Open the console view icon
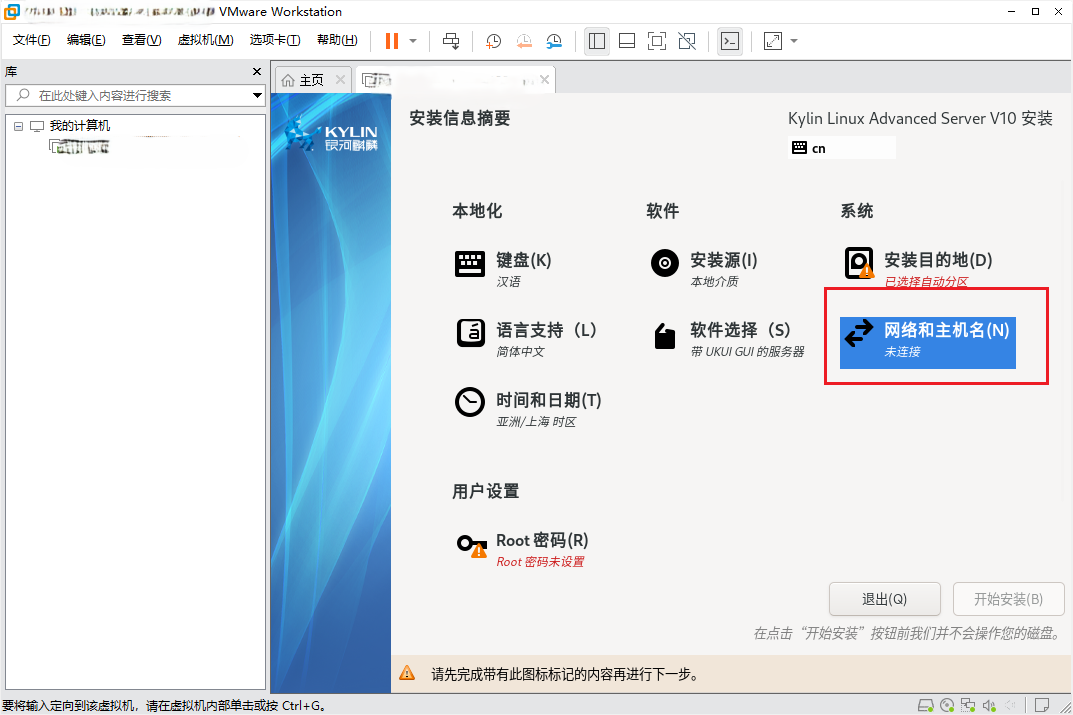The height and width of the screenshot is (715, 1073). tap(730, 41)
